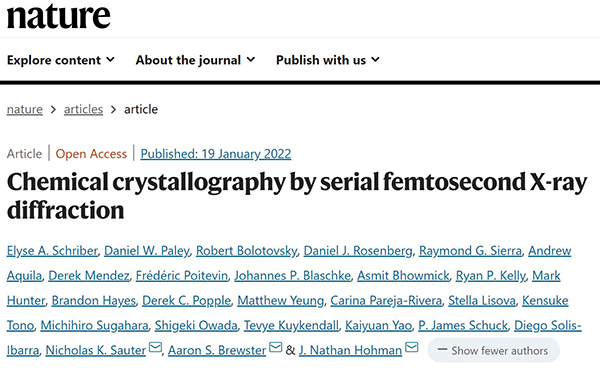
Task: Click envelope icon next to J. Nathan Hohman
Action: pos(412,347)
